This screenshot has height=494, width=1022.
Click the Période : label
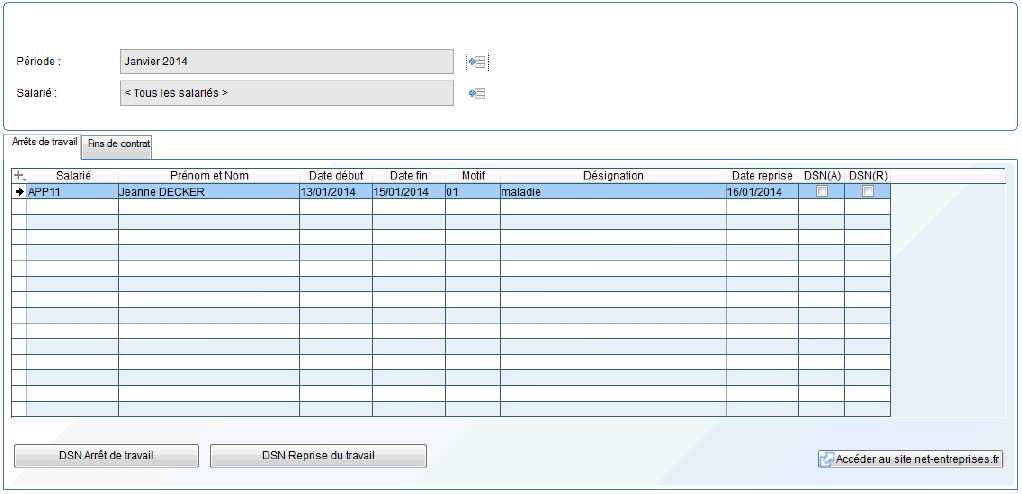pyautogui.click(x=38, y=61)
